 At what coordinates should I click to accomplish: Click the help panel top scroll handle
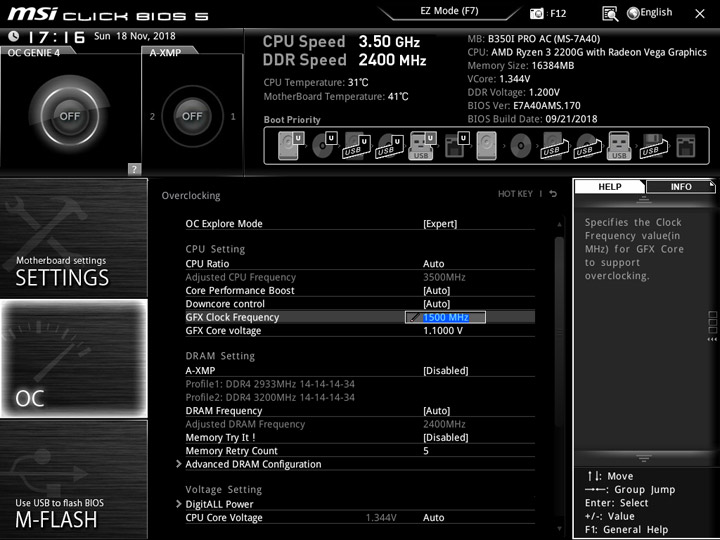(x=643, y=199)
